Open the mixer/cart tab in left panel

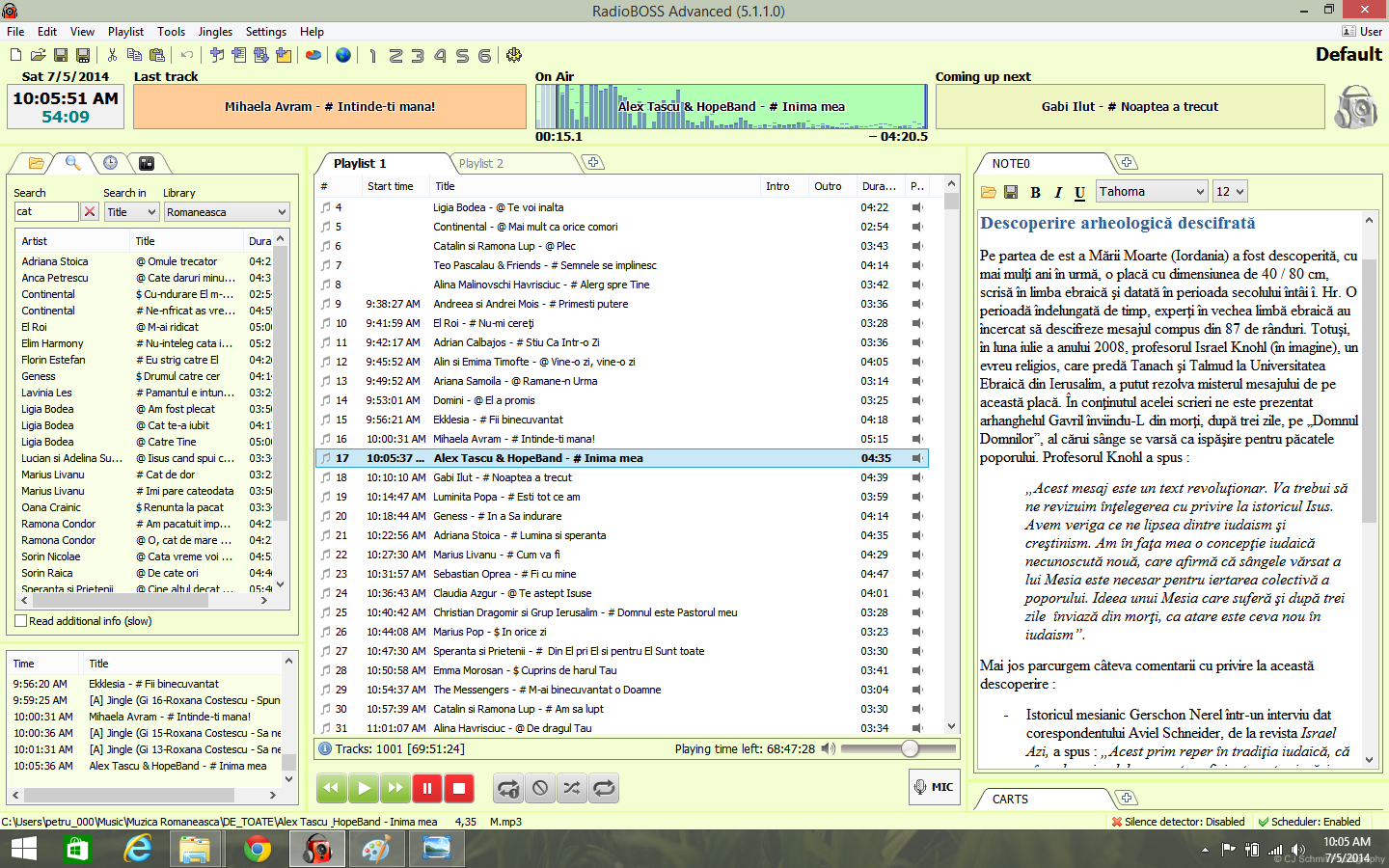147,163
